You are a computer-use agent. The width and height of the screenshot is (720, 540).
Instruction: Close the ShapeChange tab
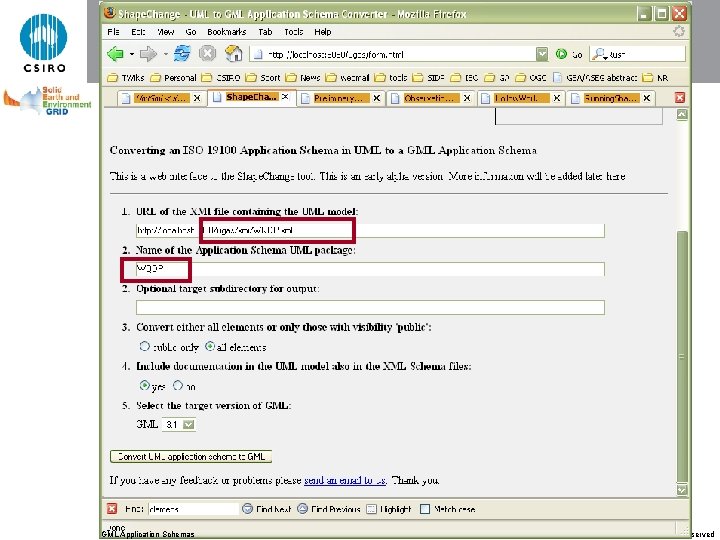(285, 97)
